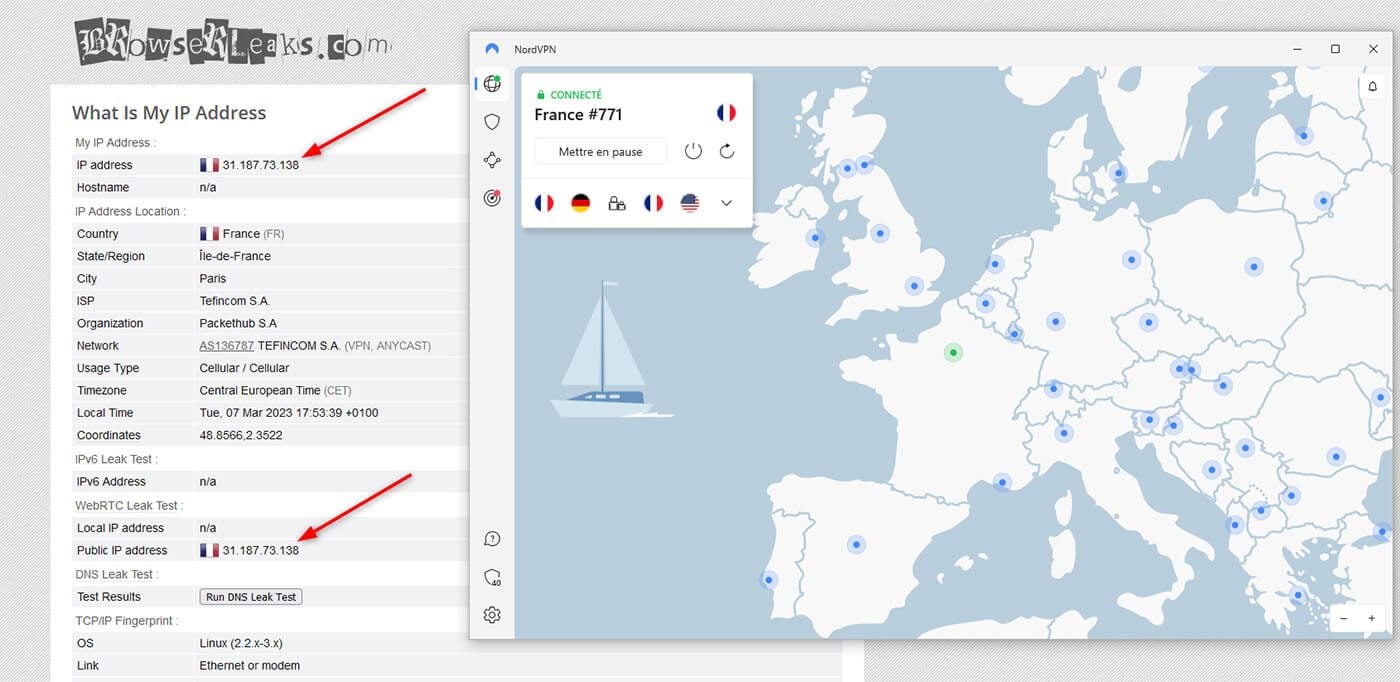Click the OS value Linux (2.2.x-3.x)
The height and width of the screenshot is (682, 1400).
(x=241, y=643)
